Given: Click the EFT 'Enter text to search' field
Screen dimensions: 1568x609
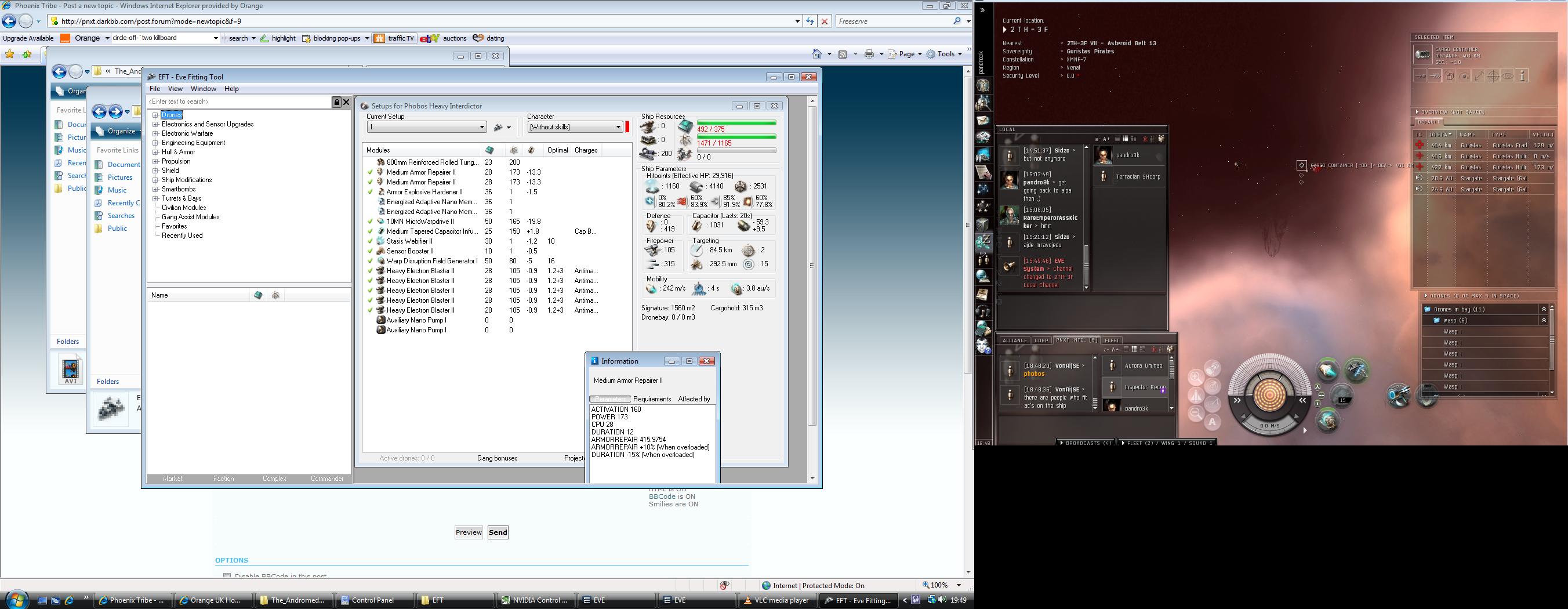Looking at the screenshot, I should (239, 101).
